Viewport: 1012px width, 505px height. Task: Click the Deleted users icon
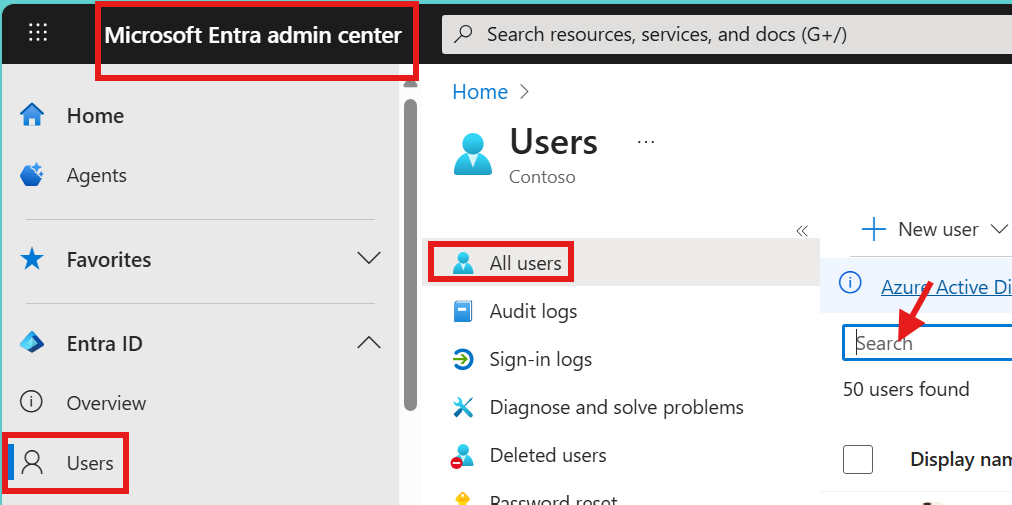point(463,456)
